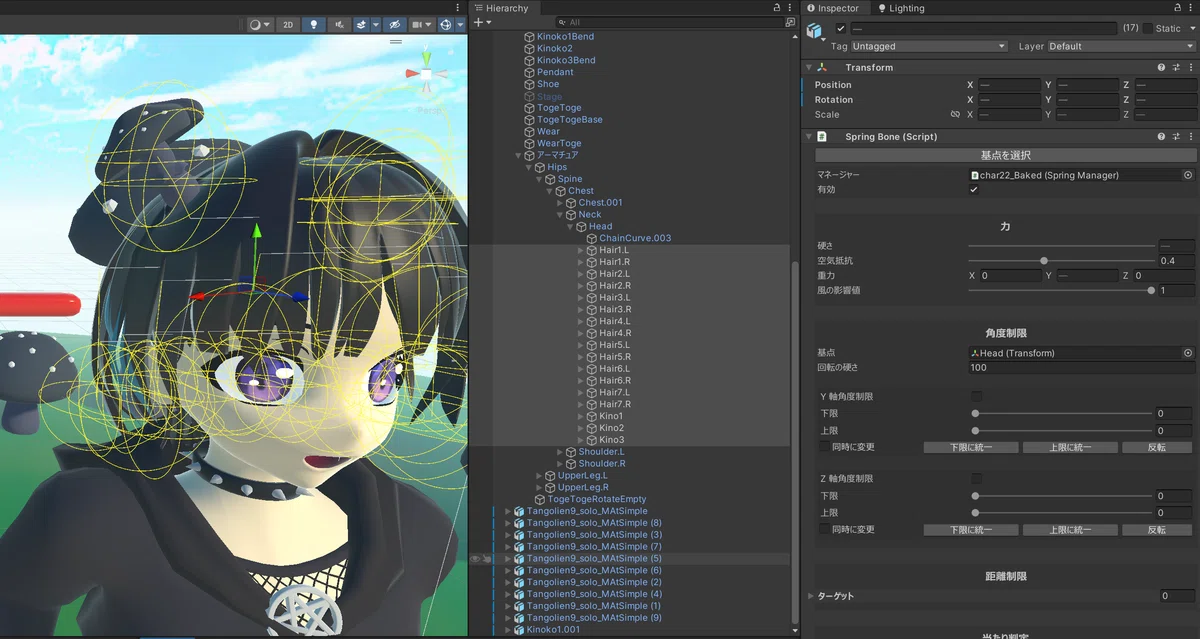Image resolution: width=1200 pixels, height=639 pixels.
Task: Open the Scene view shading mode dropdown
Action: [x=260, y=24]
